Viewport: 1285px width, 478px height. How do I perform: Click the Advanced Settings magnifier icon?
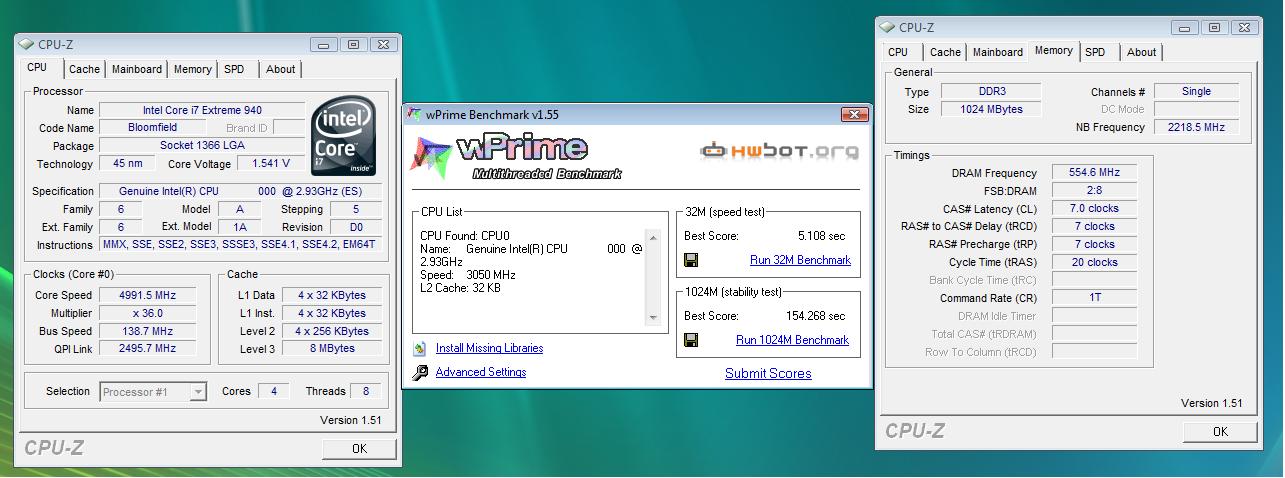[419, 372]
